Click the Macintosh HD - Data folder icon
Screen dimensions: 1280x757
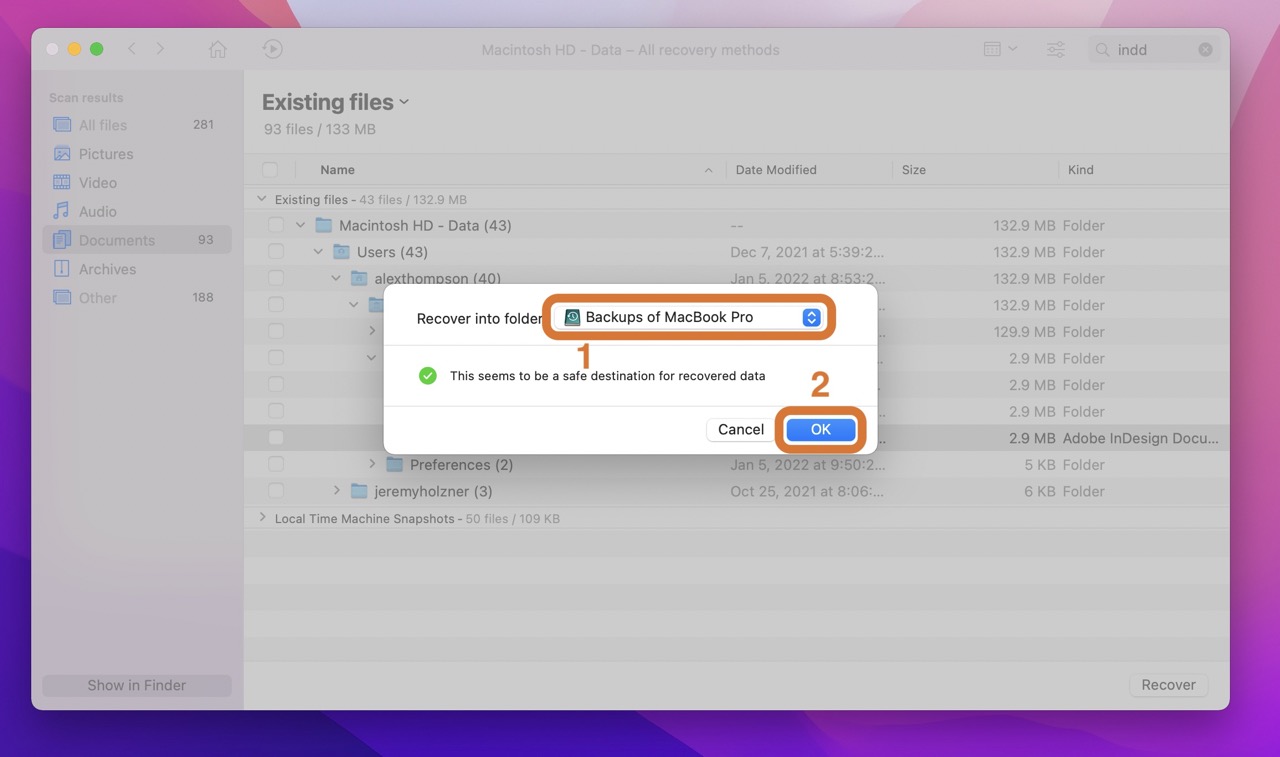(323, 225)
